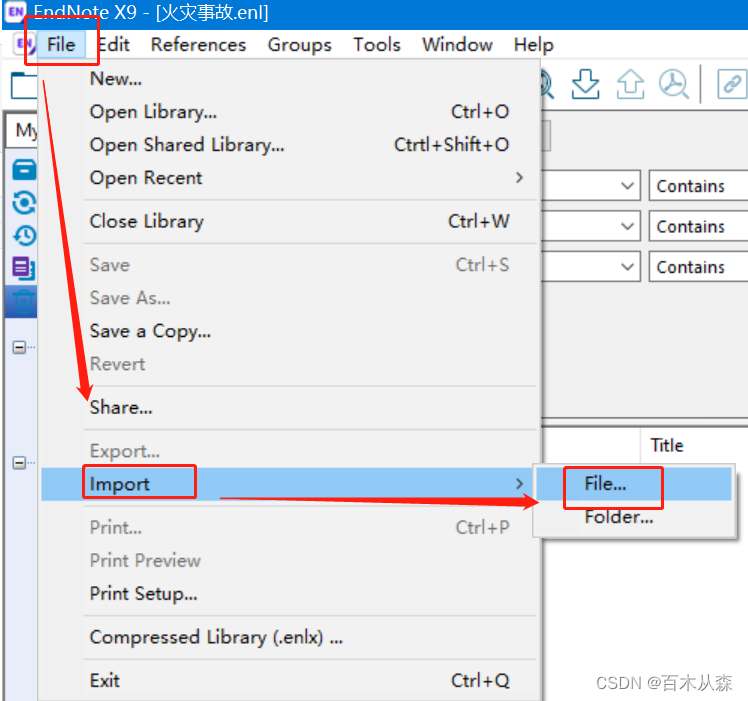The image size is (748, 701).
Task: Click the Unfiled notes sidebar icon
Action: 24,268
